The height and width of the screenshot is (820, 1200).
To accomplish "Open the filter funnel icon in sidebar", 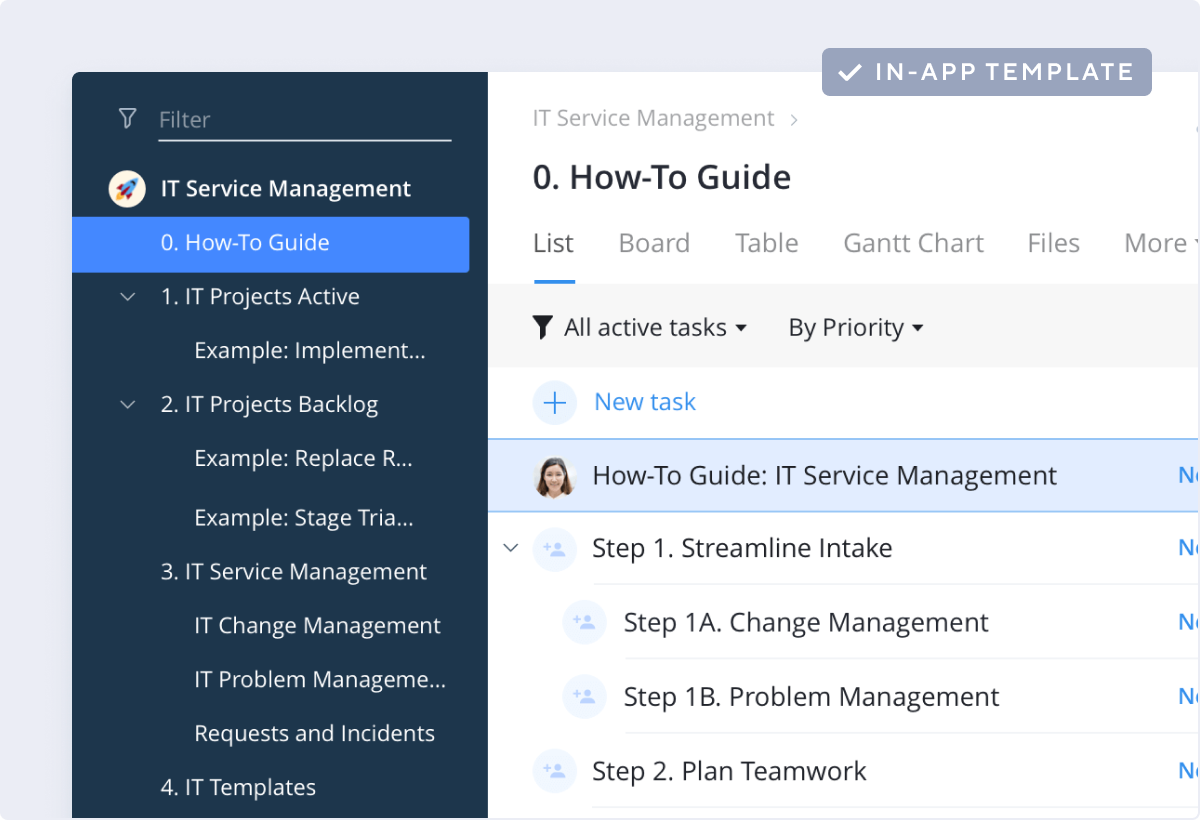I will click(127, 118).
